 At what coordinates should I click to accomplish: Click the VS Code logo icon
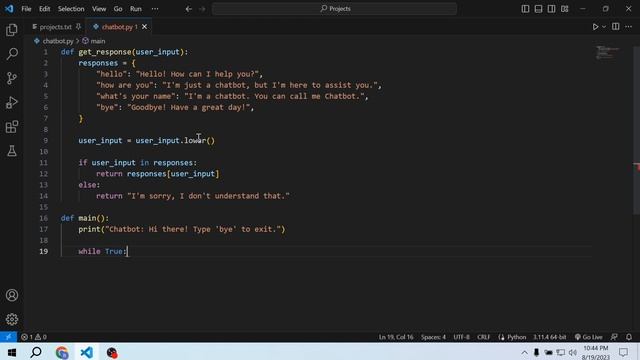9,9
